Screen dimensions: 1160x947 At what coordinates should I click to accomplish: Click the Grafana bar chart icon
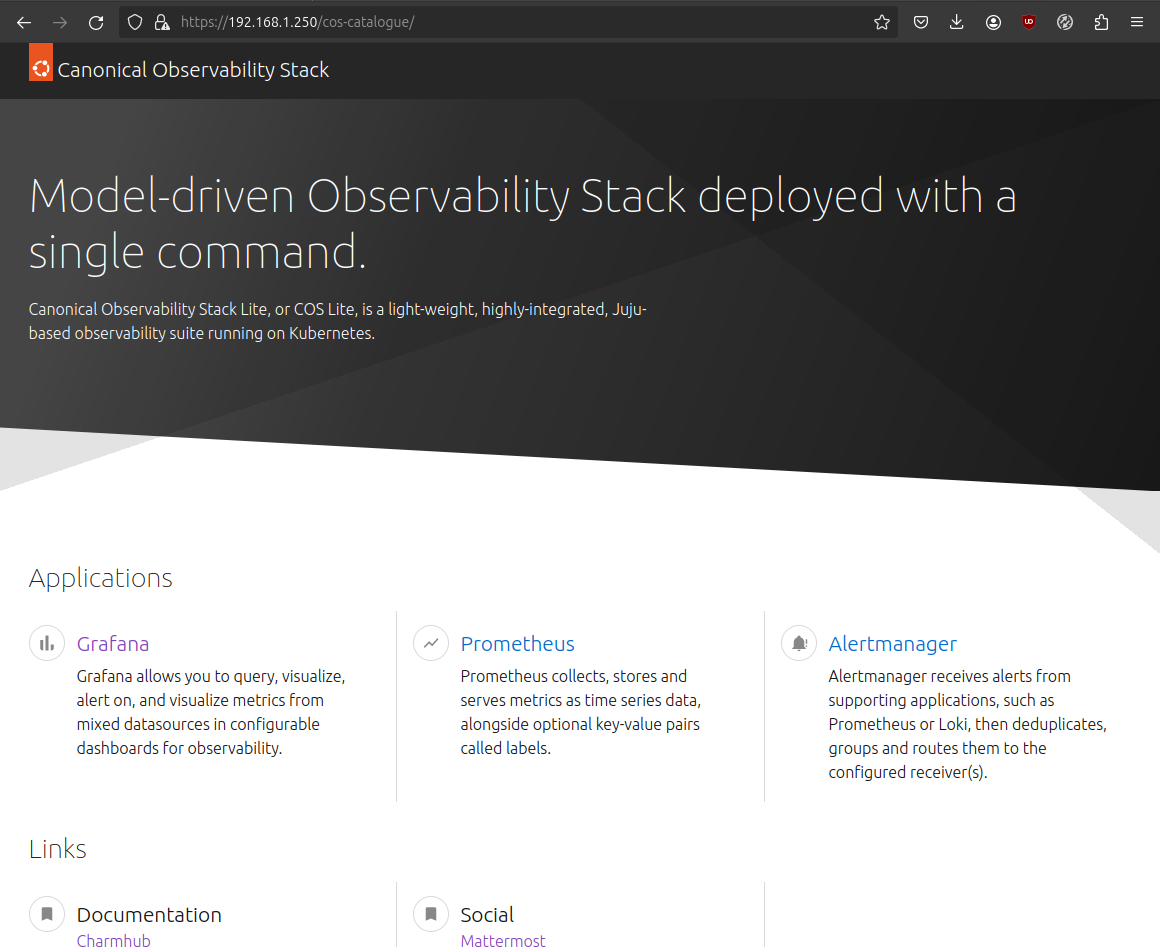[47, 644]
